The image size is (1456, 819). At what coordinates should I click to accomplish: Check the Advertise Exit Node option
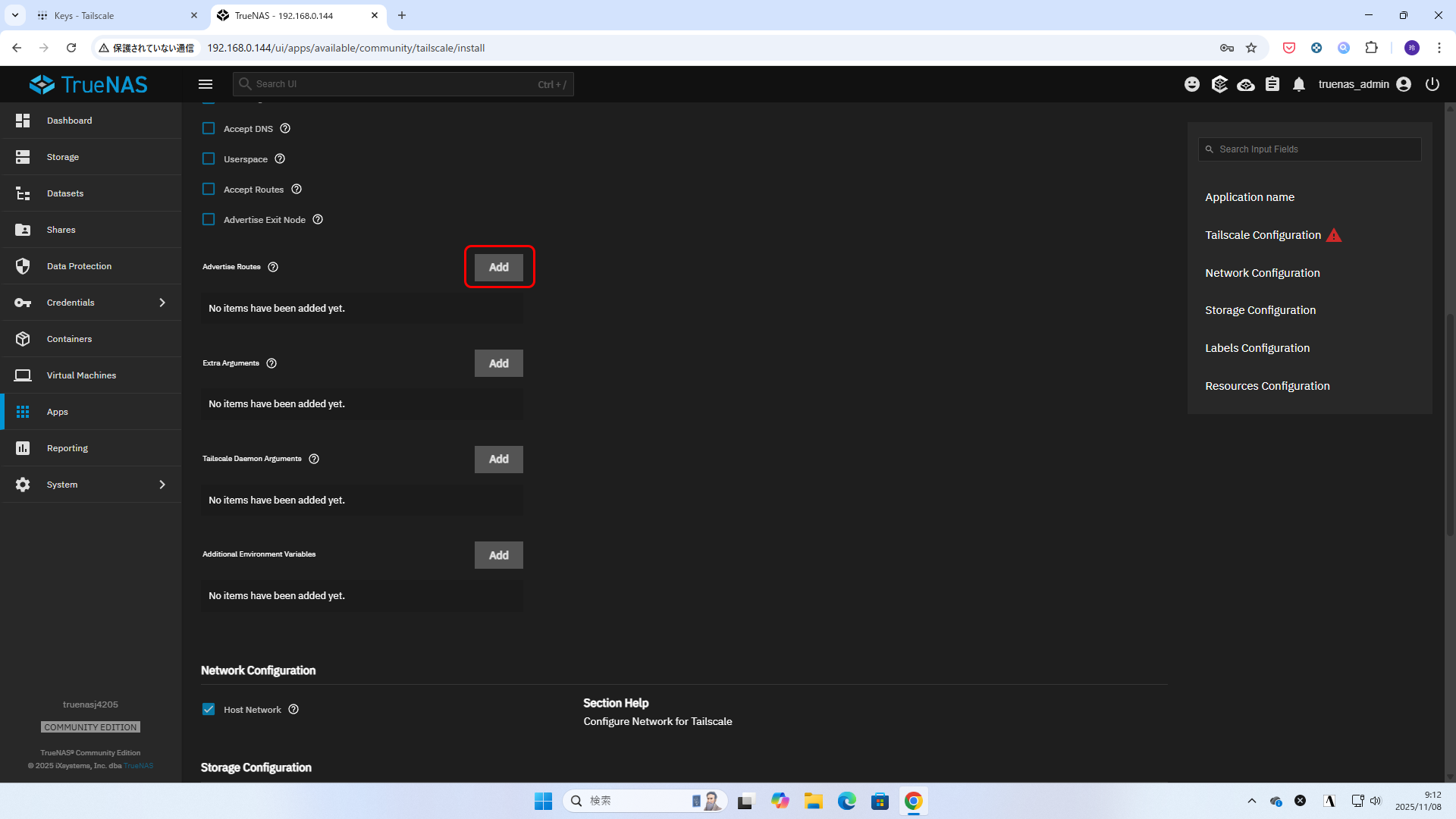pos(209,219)
